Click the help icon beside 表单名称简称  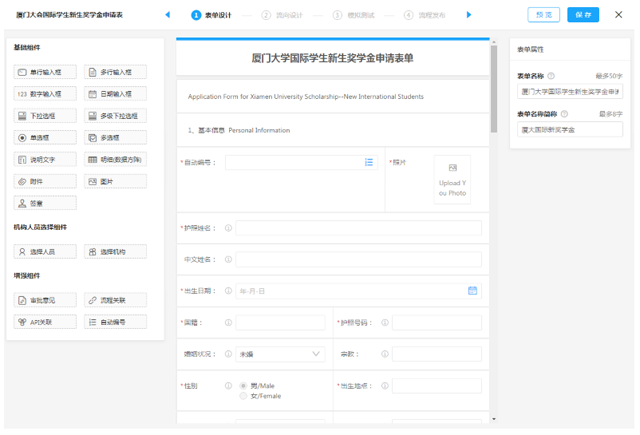564,114
